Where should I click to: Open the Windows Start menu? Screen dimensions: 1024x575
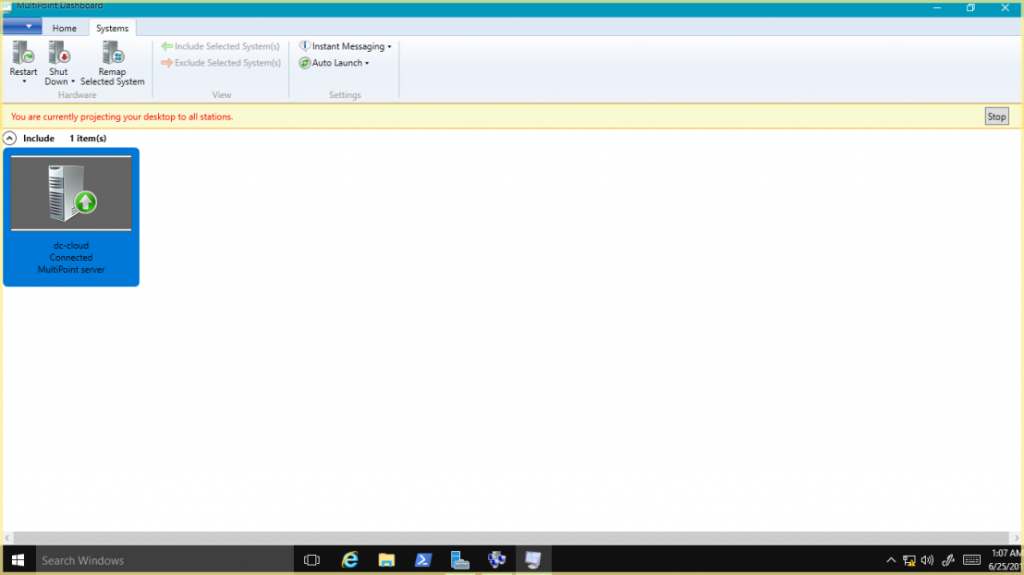click(18, 560)
